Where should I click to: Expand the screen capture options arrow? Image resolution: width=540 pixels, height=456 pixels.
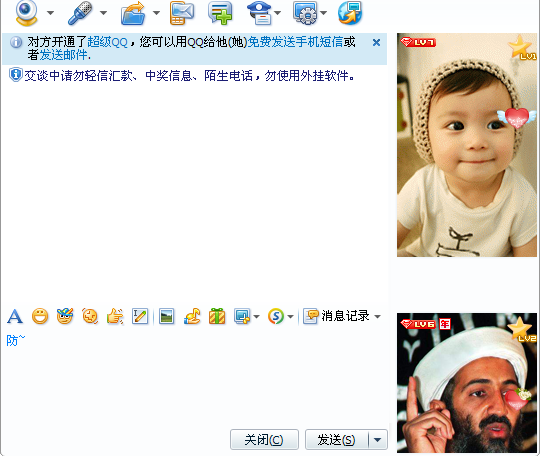[257, 317]
